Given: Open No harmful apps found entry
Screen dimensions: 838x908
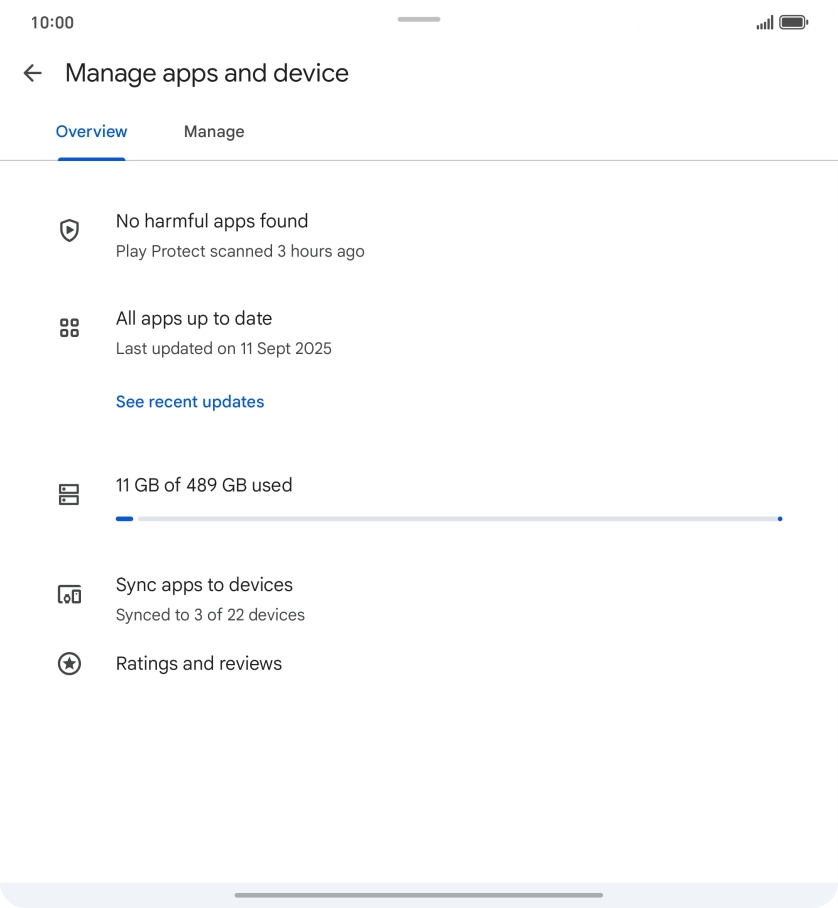Looking at the screenshot, I should click(212, 221).
